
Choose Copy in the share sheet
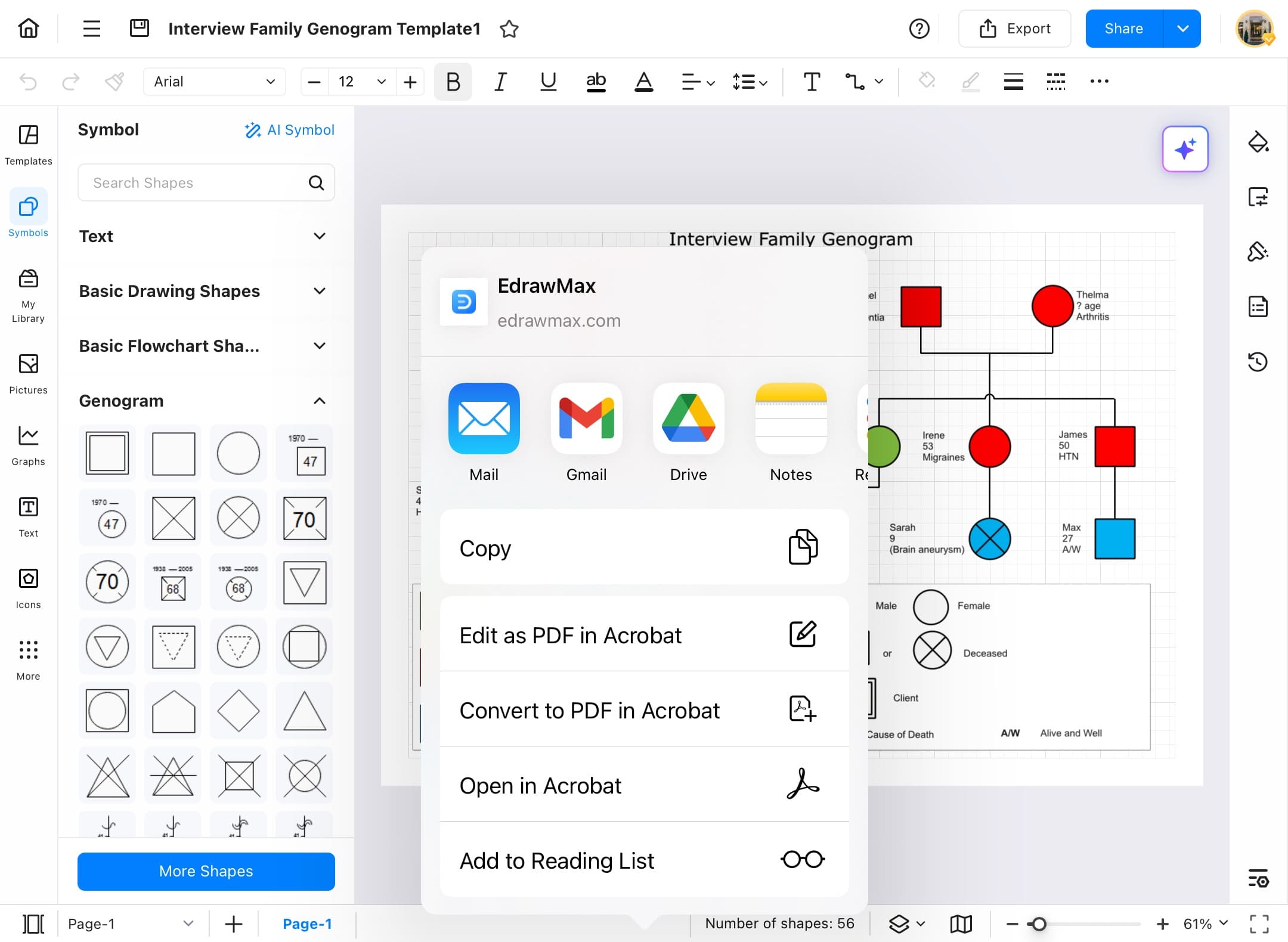click(644, 547)
